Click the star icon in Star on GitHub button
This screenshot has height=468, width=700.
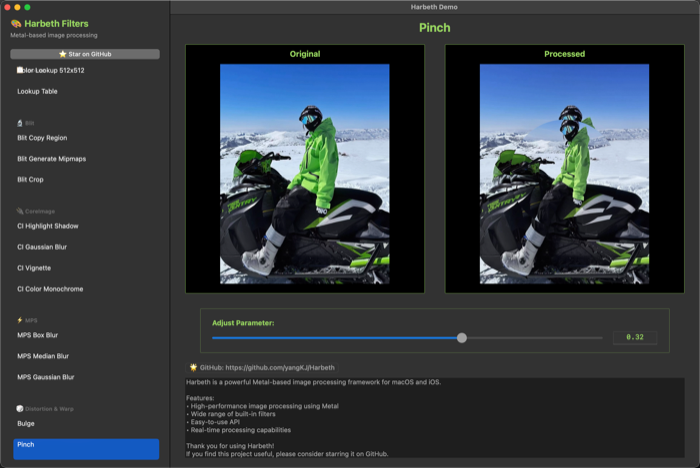[x=62, y=54]
